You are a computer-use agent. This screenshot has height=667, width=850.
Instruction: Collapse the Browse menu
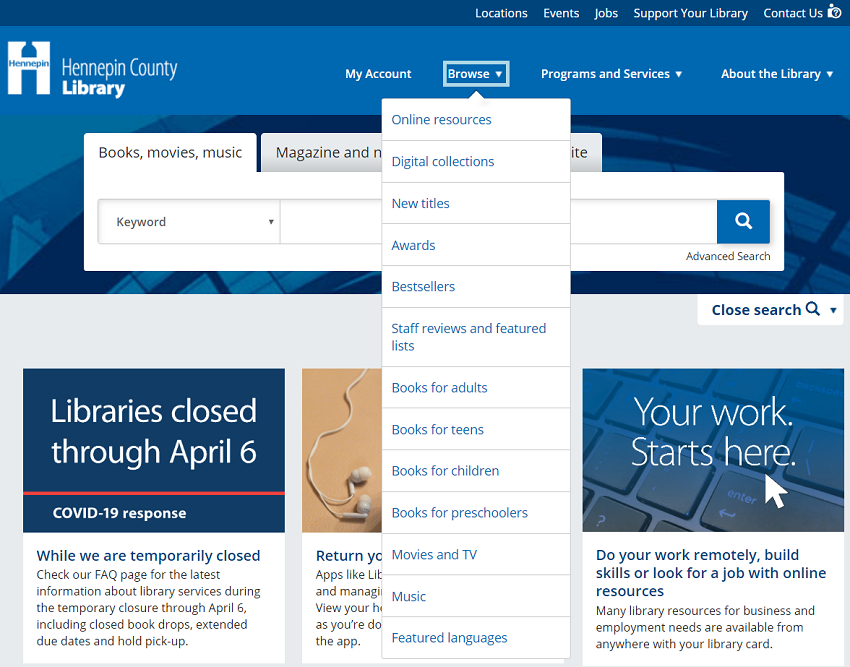[x=476, y=74]
